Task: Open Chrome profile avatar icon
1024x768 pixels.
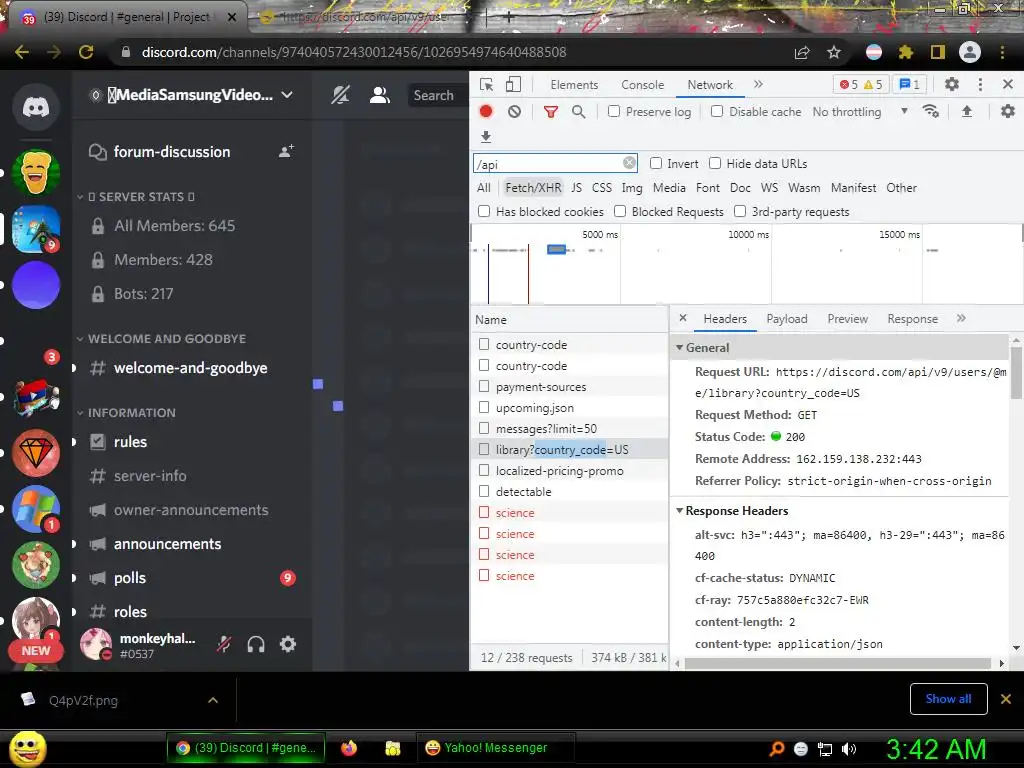Action: coord(970,52)
